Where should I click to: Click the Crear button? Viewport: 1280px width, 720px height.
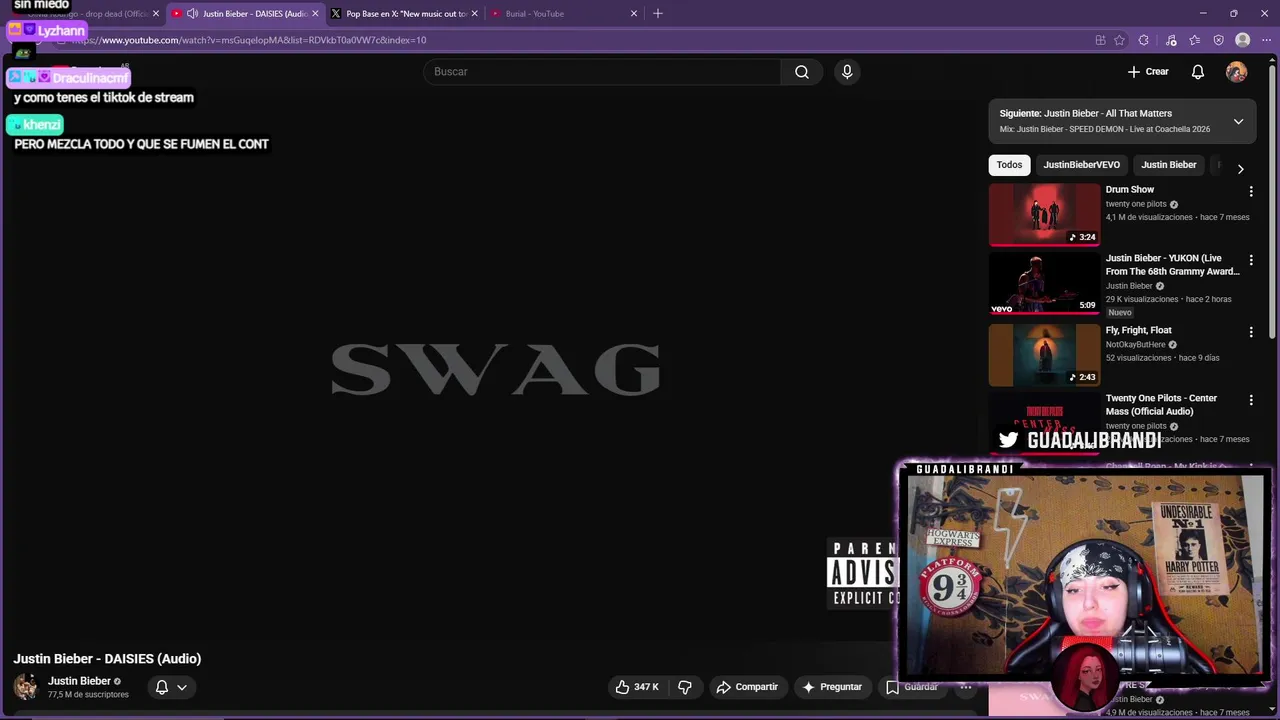coord(1148,72)
